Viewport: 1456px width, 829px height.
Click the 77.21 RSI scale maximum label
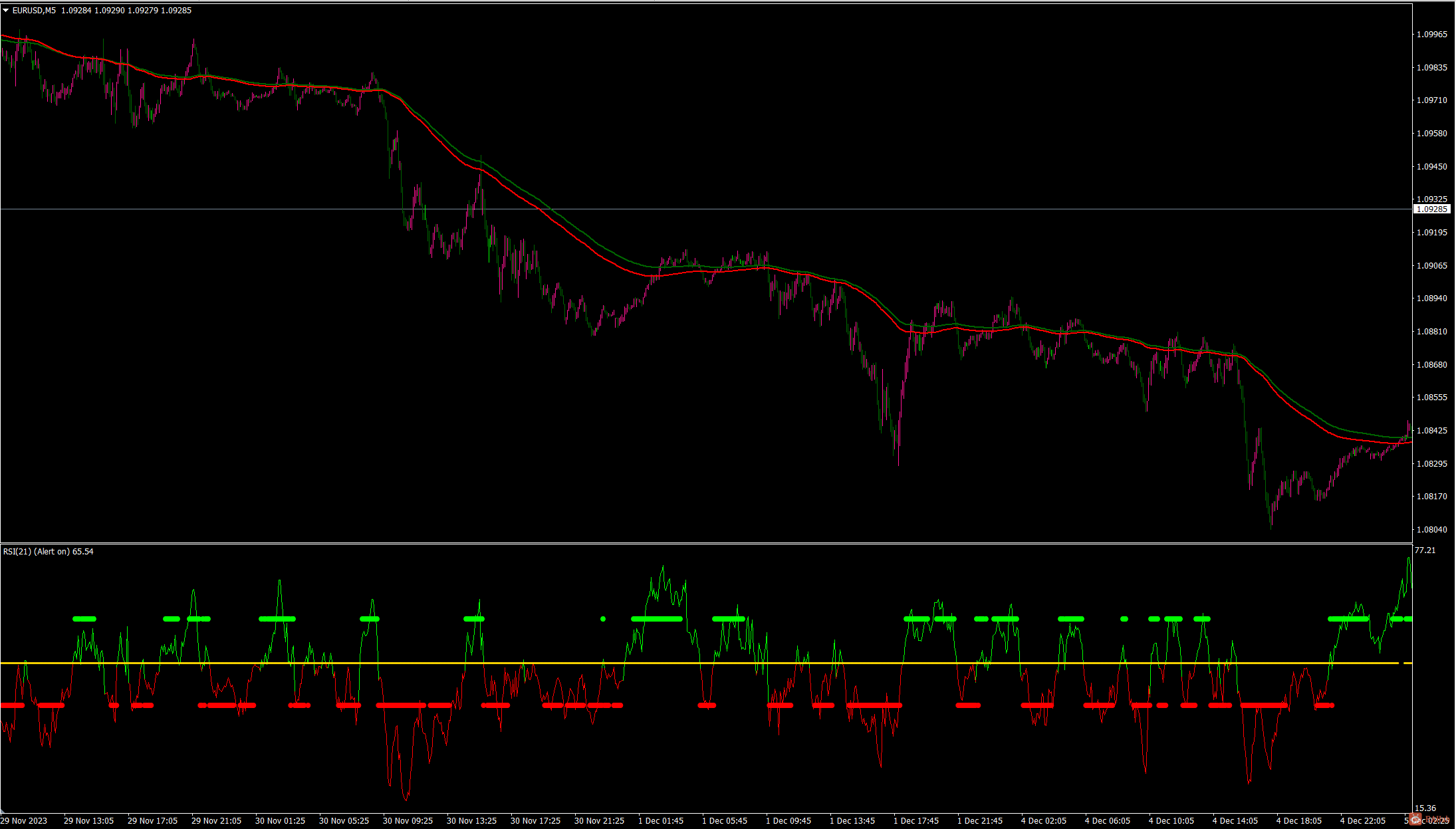[1425, 550]
